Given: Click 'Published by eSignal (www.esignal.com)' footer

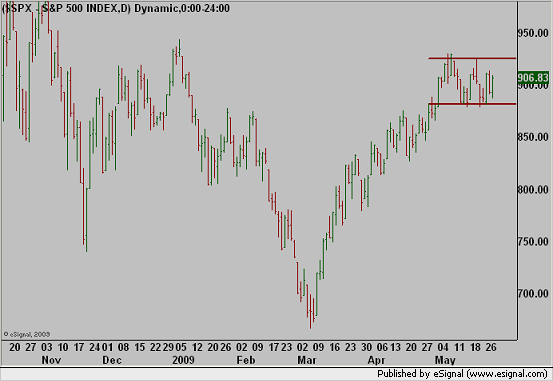Looking at the screenshot, I should pyautogui.click(x=462, y=374).
